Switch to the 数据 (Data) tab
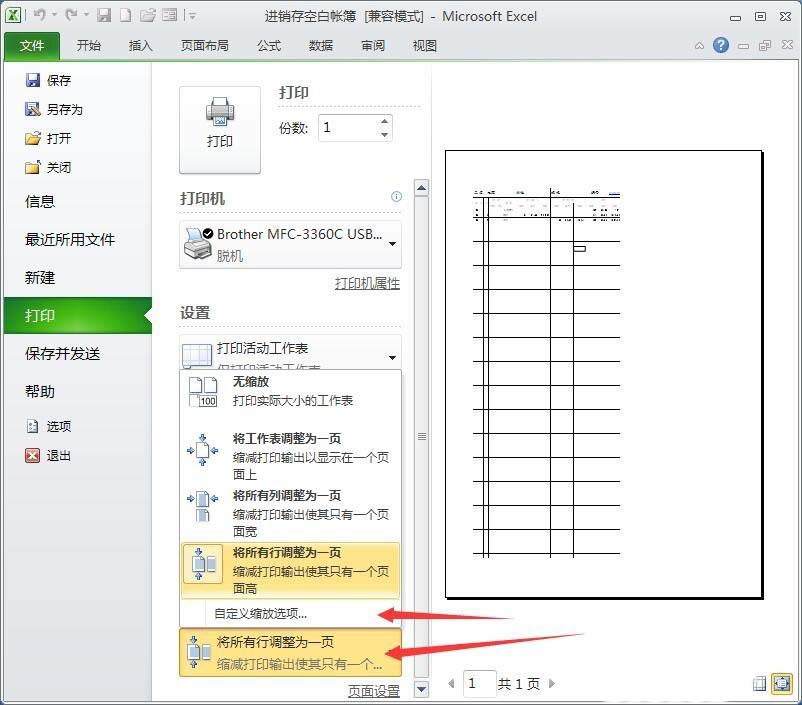This screenshot has height=705, width=802. [321, 46]
